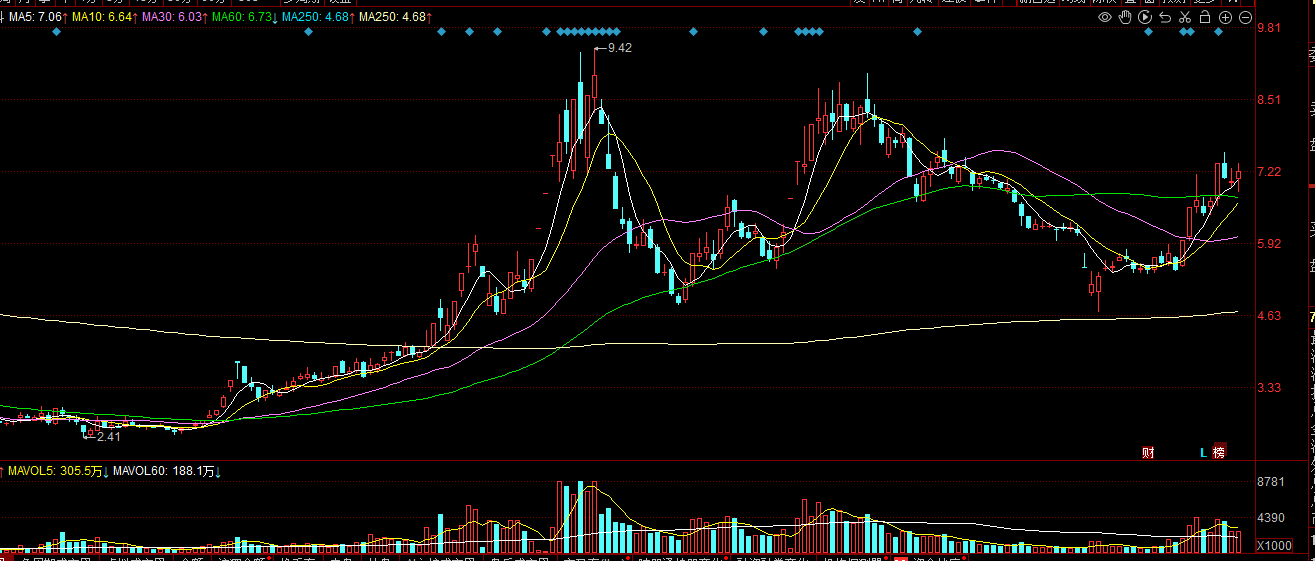The image size is (1315, 561).
Task: Toggle the padlock lock icon
Action: click(x=1205, y=17)
